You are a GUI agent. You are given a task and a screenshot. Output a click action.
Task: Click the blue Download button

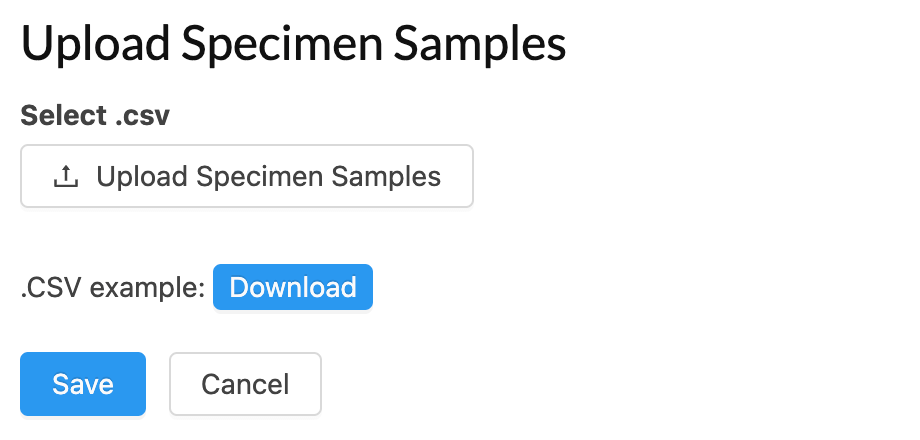pyautogui.click(x=293, y=287)
